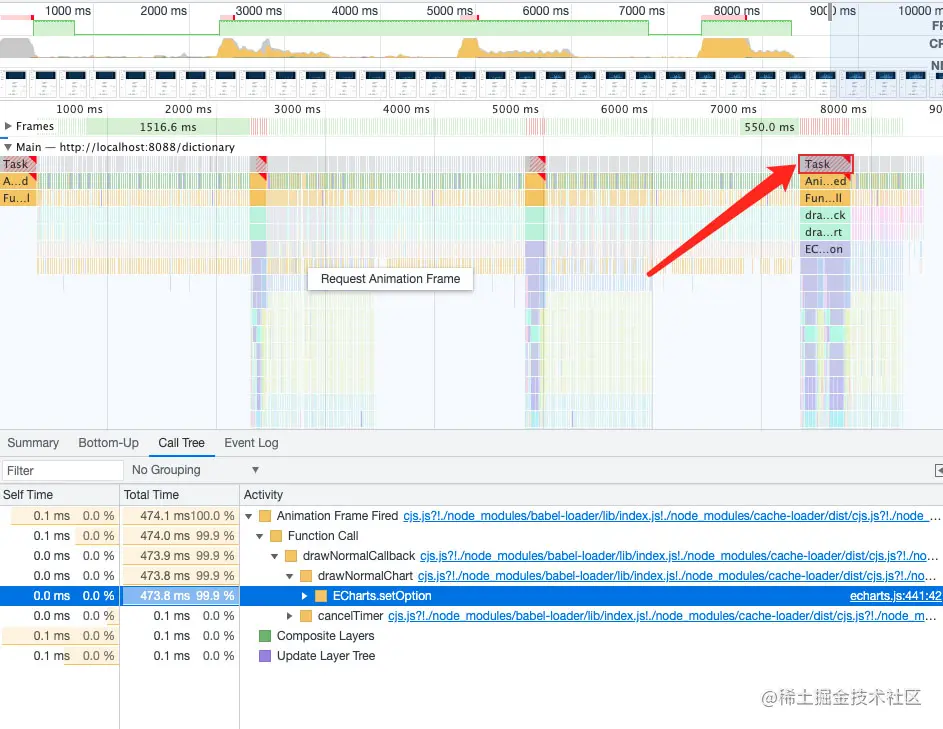Click Animation Frame Fired color square

(265, 516)
